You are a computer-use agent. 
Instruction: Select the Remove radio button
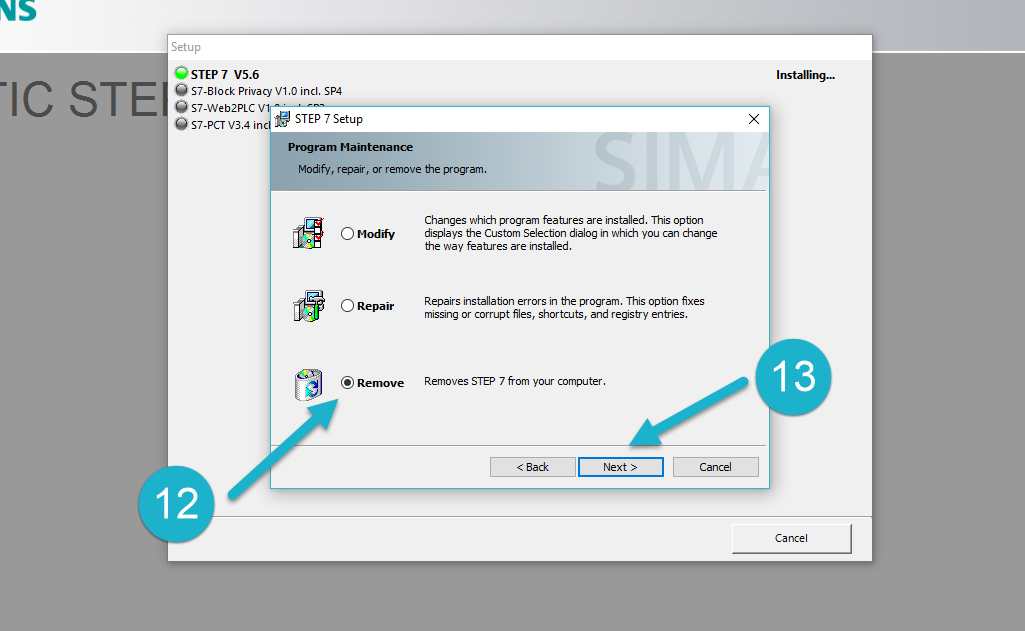[x=347, y=383]
